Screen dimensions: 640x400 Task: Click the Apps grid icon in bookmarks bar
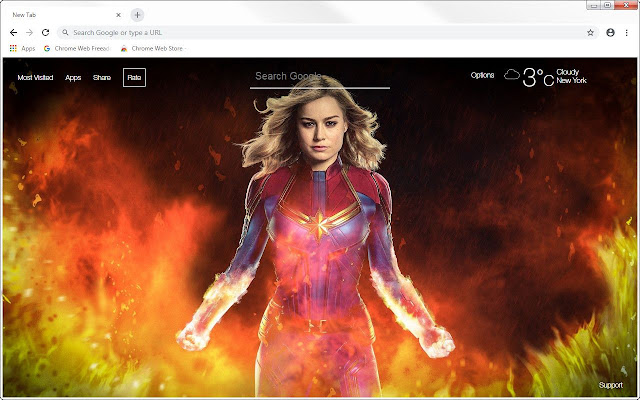[x=13, y=48]
